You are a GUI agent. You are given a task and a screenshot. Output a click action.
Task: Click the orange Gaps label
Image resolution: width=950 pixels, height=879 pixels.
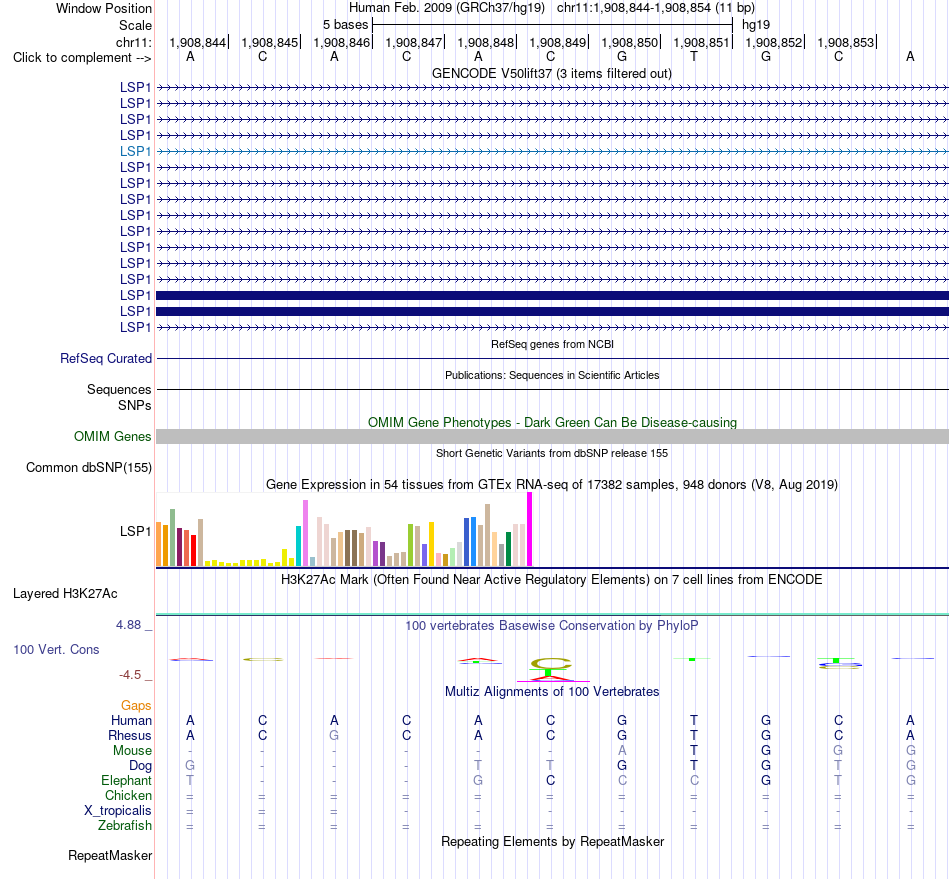[136, 706]
